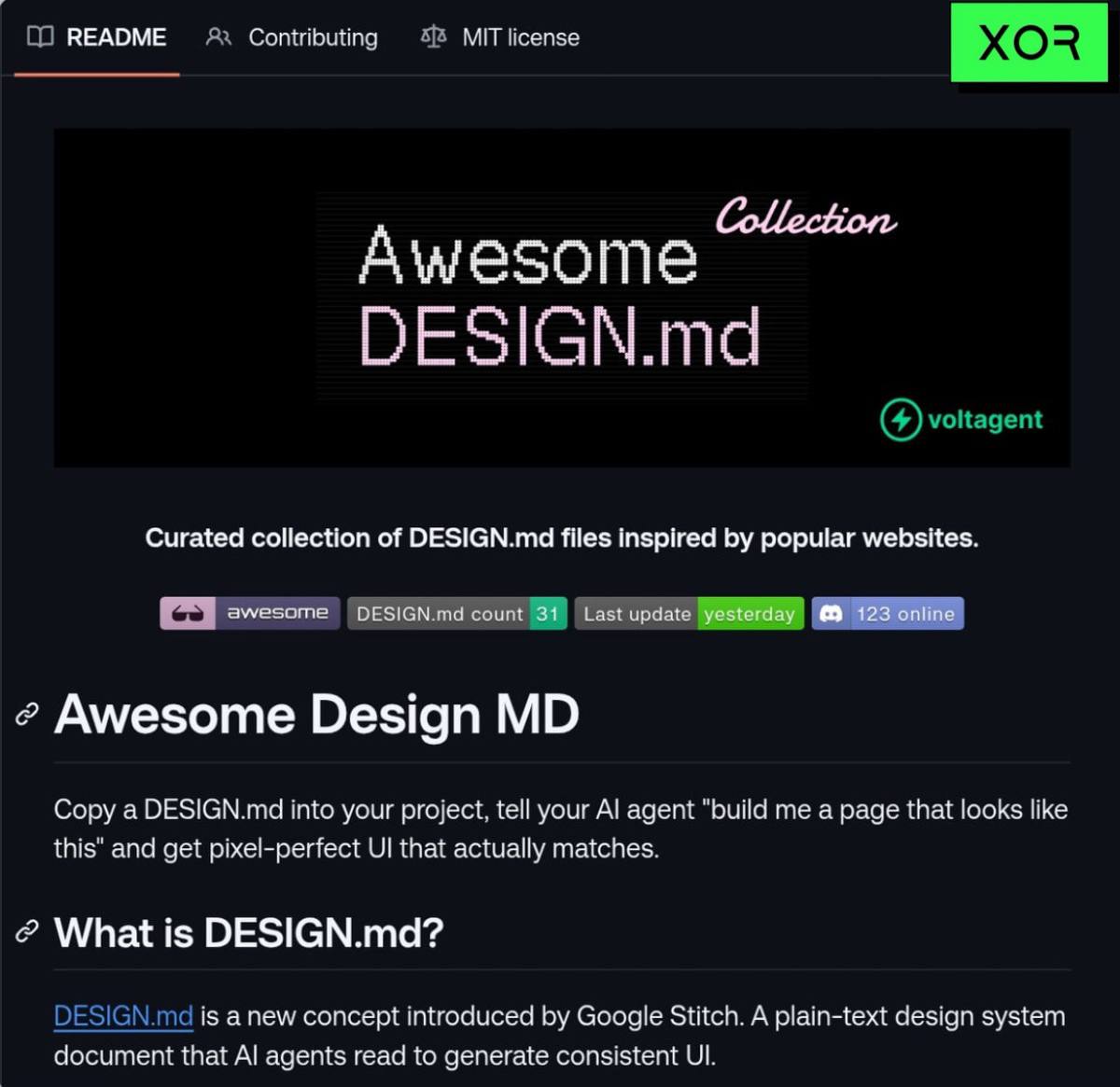Viewport: 1120px width, 1087px height.
Task: Click the Awesome DESIGN.md banner image
Action: point(562,298)
